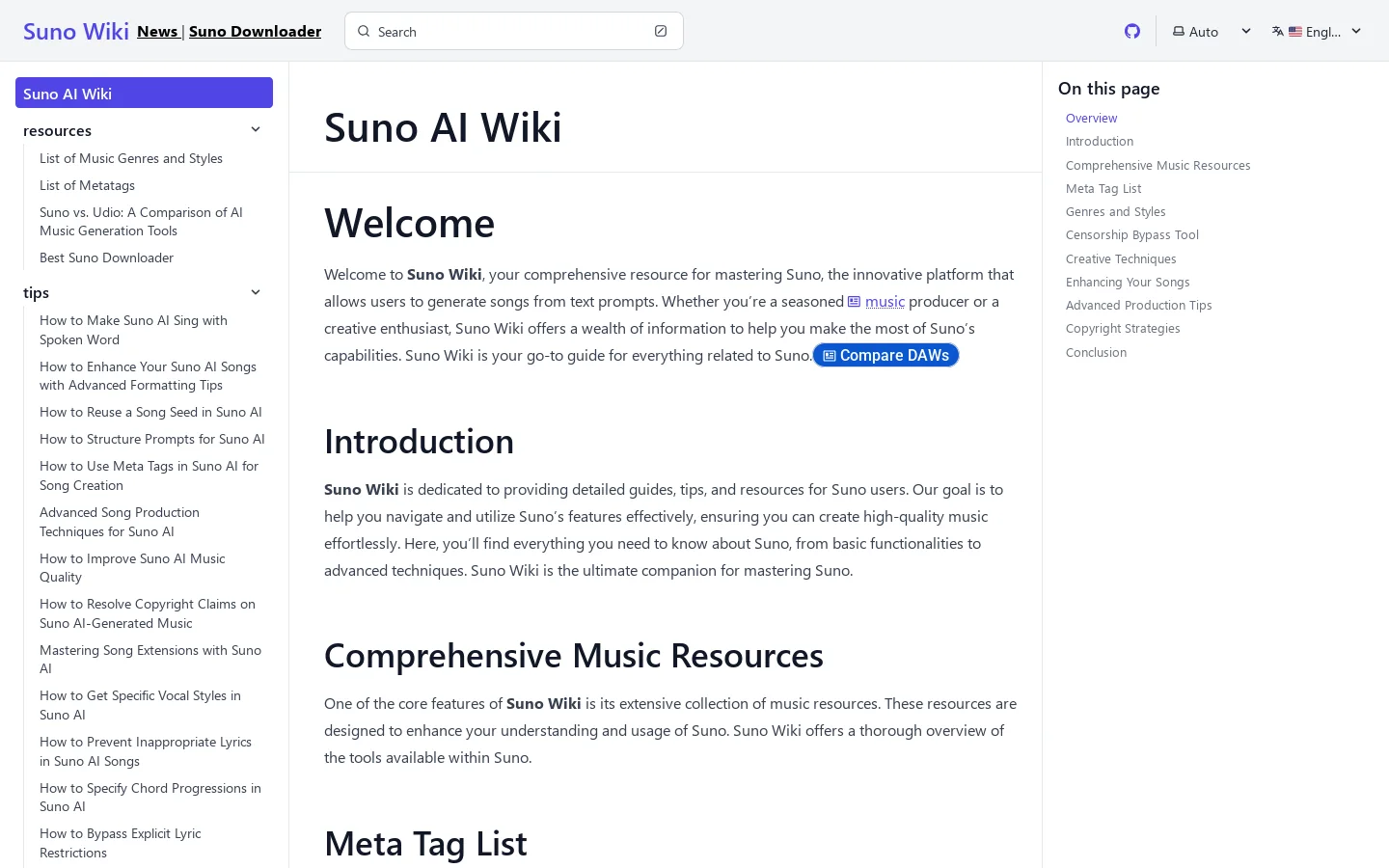This screenshot has height=868, width=1389.
Task: Collapse the tips sidebar section
Action: (x=256, y=292)
